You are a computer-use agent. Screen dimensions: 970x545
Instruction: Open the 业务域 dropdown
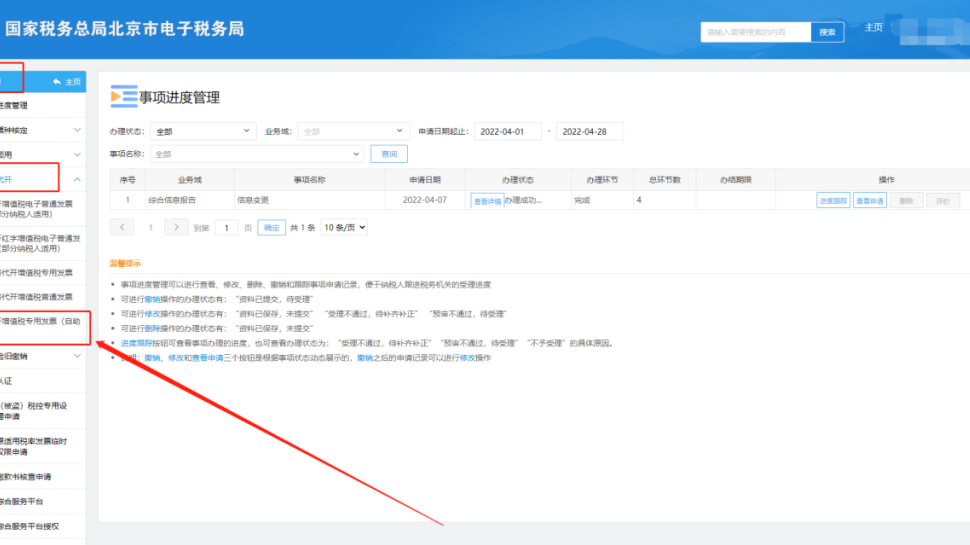353,131
